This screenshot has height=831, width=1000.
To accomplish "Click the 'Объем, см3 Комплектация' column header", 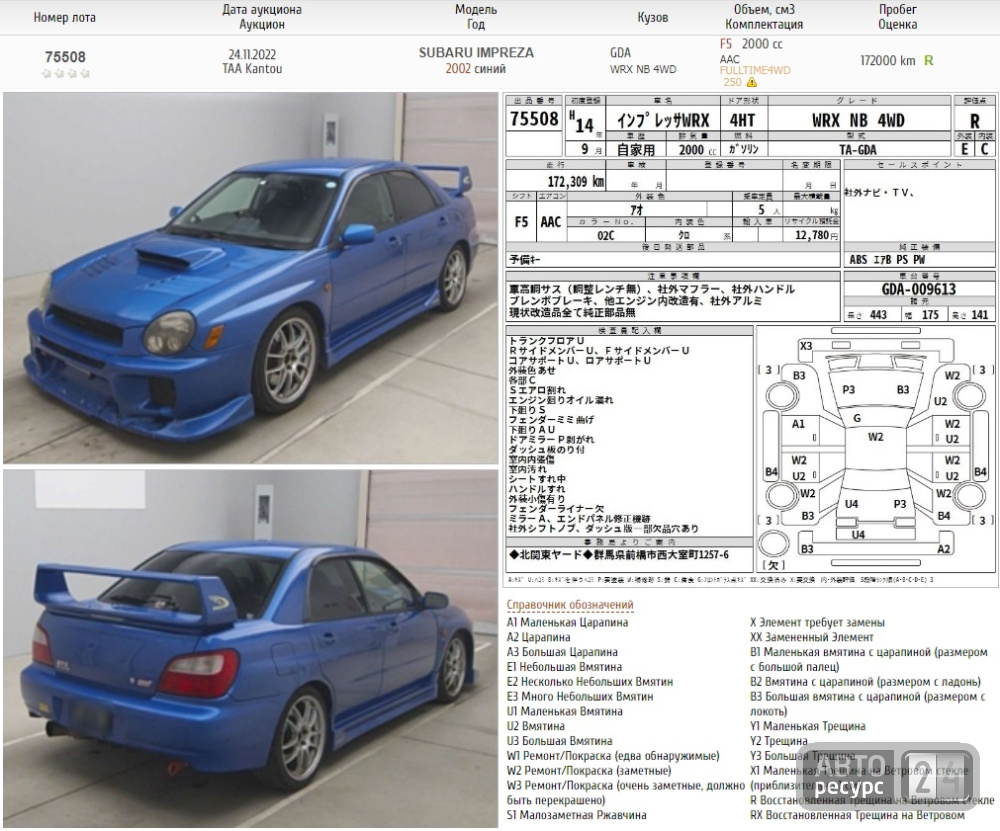I will (x=764, y=17).
